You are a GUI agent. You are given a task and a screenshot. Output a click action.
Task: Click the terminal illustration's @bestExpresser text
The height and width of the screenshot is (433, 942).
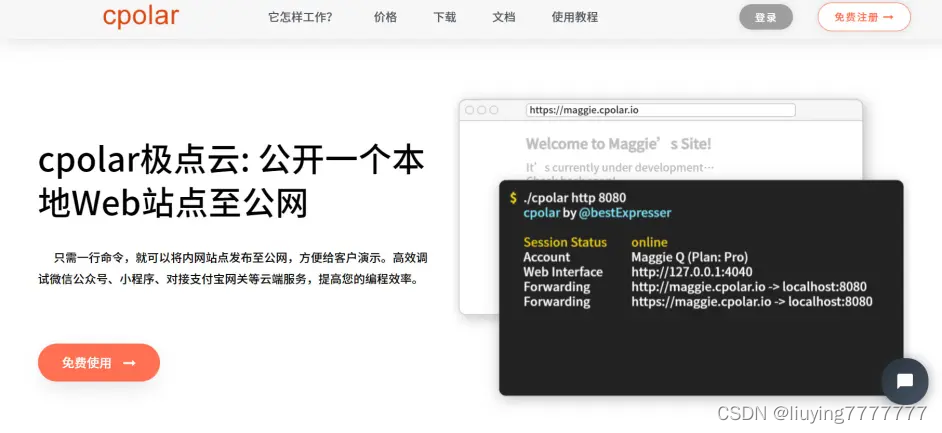click(x=625, y=213)
